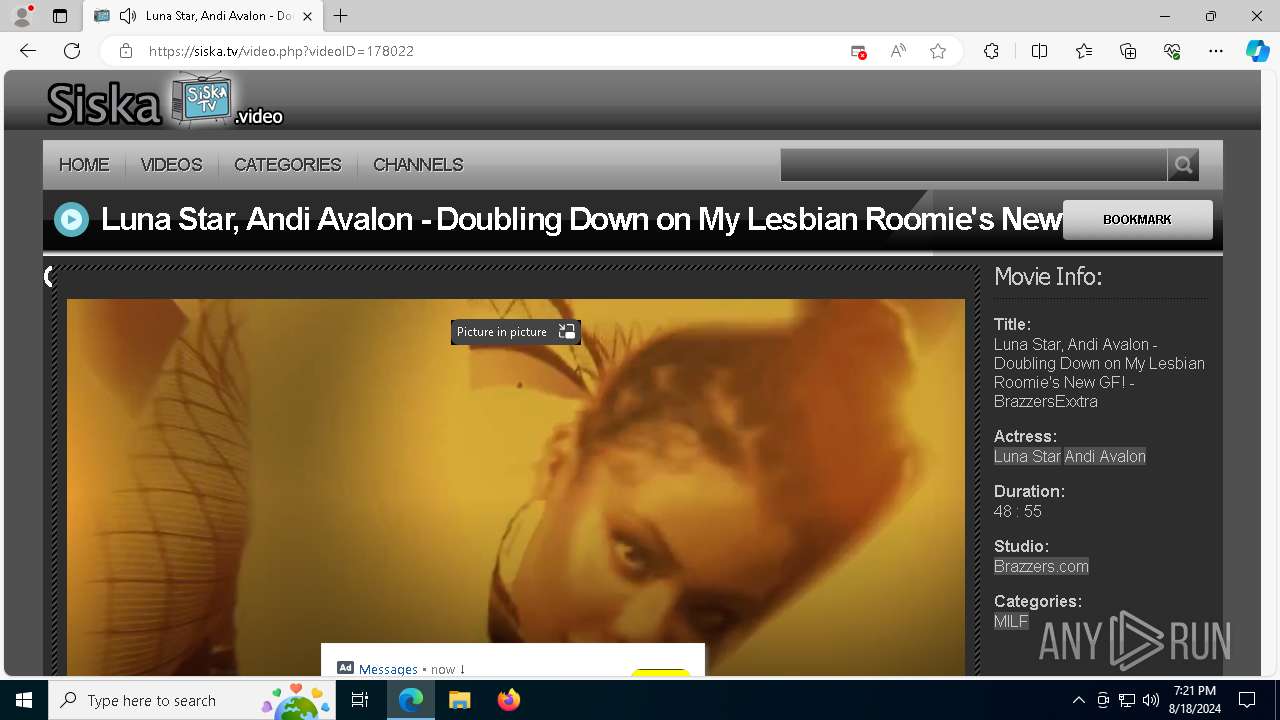Open the CHANNELS menu item
This screenshot has height=720, width=1280.
pyautogui.click(x=418, y=165)
